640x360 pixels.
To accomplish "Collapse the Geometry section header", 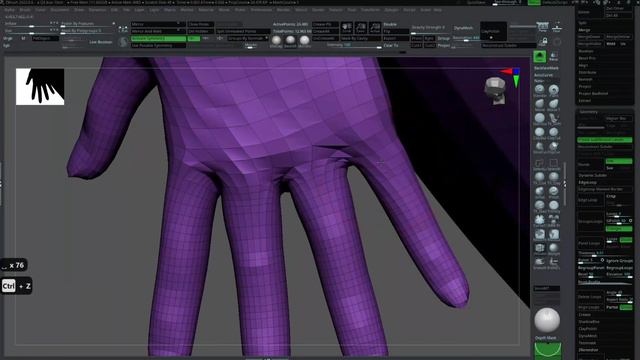I will (x=589, y=112).
